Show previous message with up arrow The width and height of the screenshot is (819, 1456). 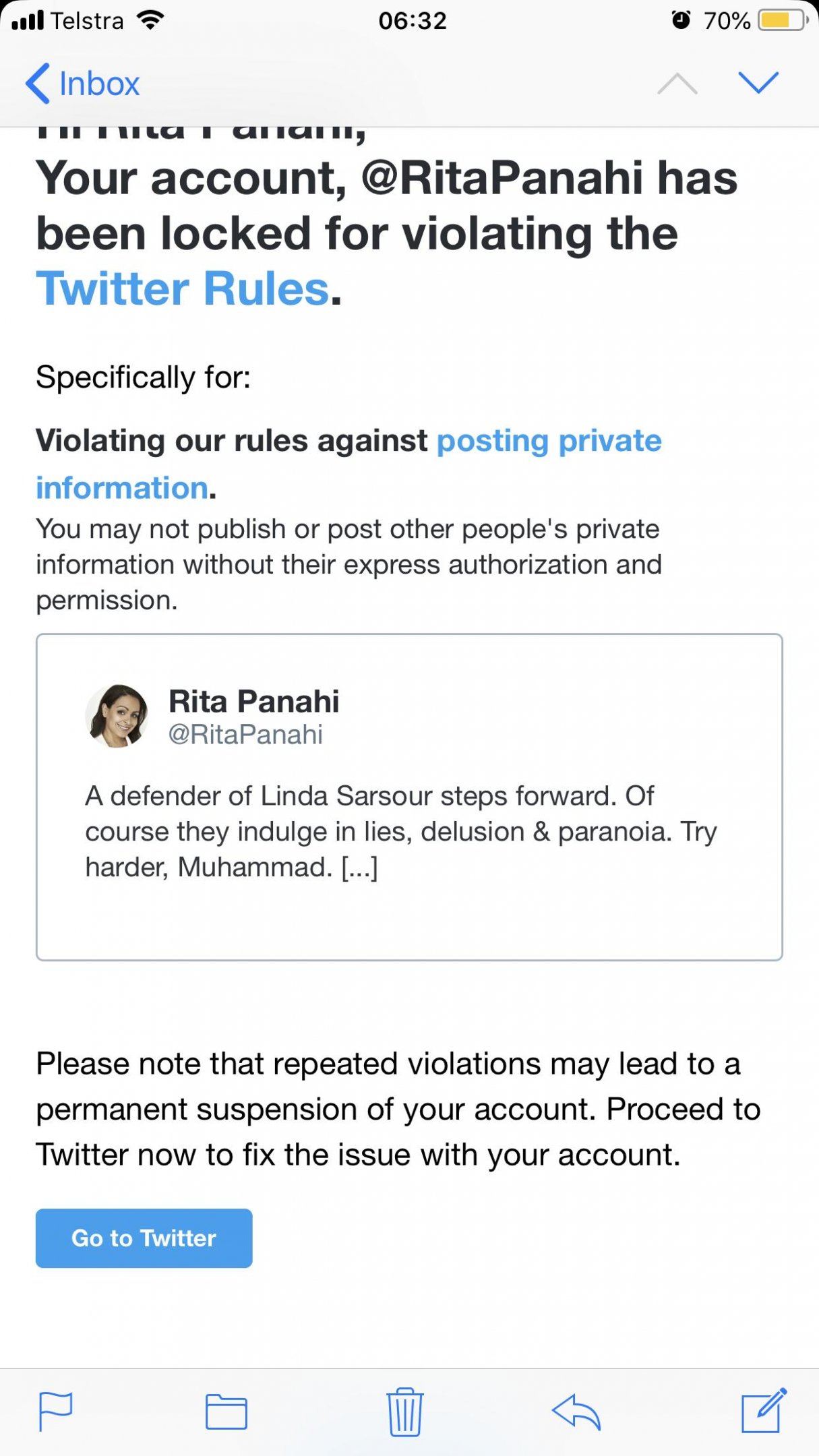[677, 84]
